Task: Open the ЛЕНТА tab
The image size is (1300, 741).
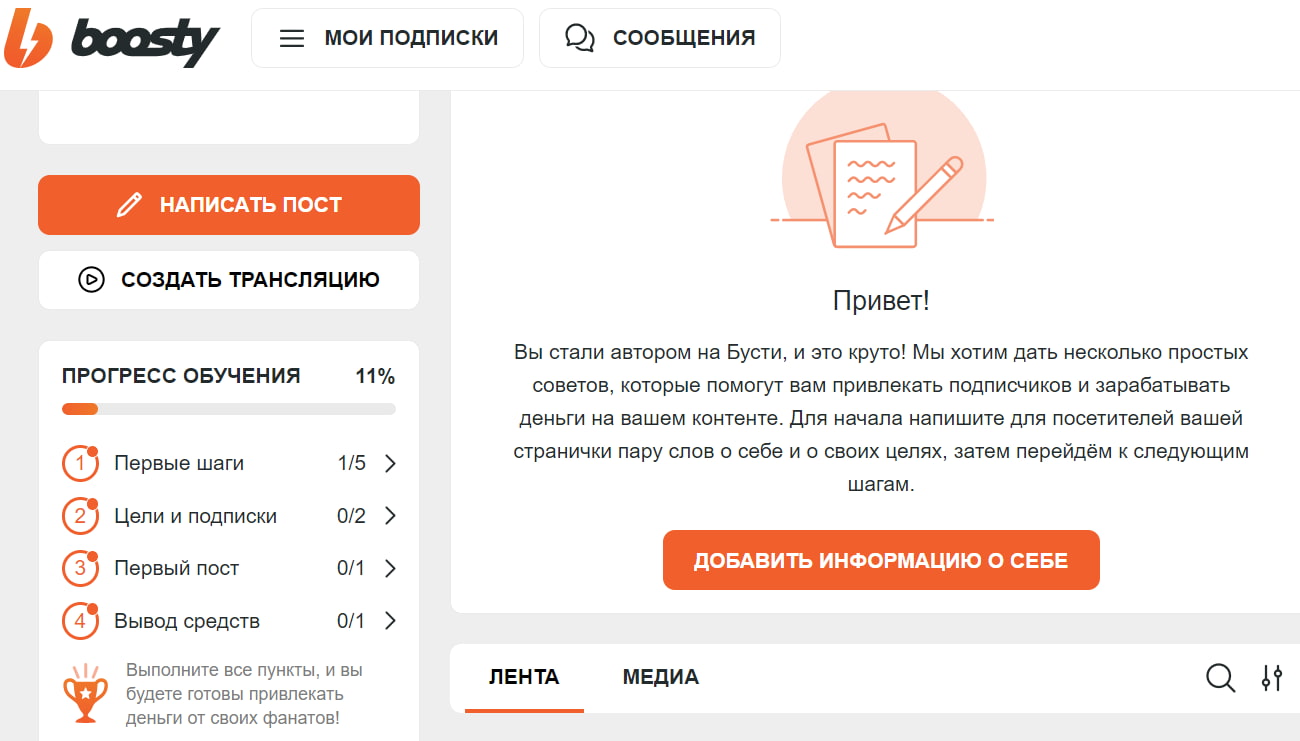Action: click(x=523, y=677)
